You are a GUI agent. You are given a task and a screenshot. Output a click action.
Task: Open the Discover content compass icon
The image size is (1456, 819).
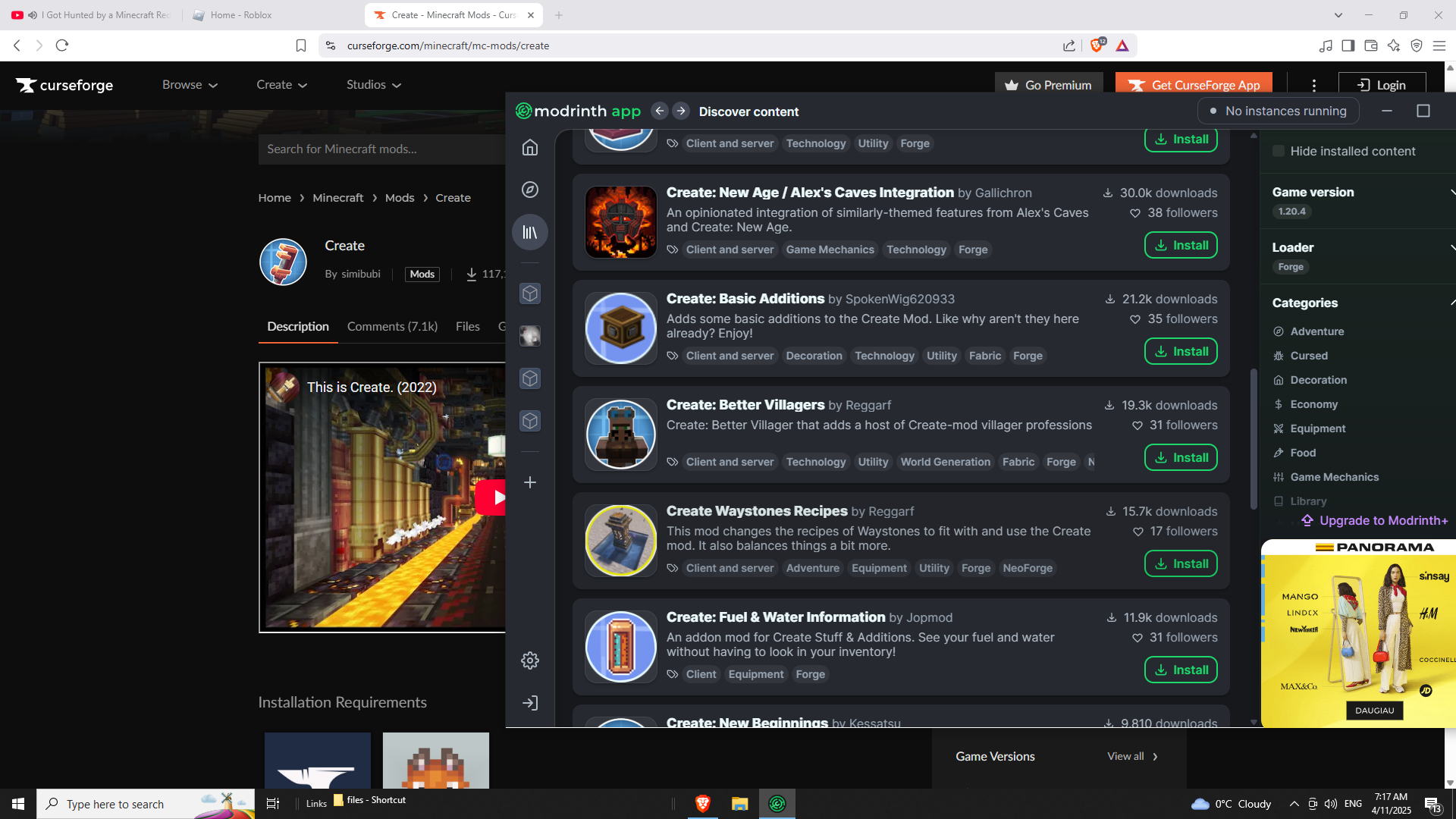click(x=530, y=190)
